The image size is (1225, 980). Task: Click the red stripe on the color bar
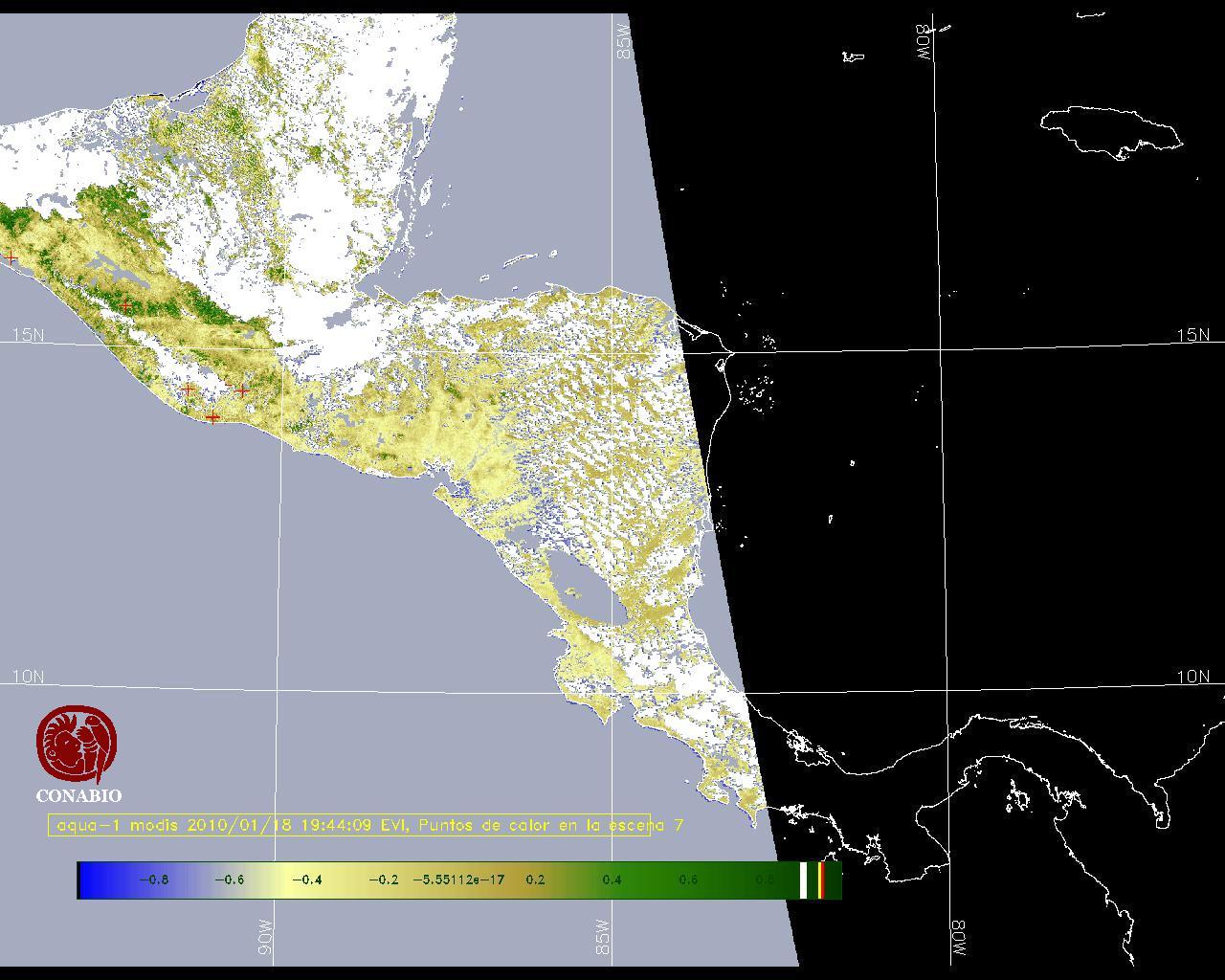[x=821, y=880]
